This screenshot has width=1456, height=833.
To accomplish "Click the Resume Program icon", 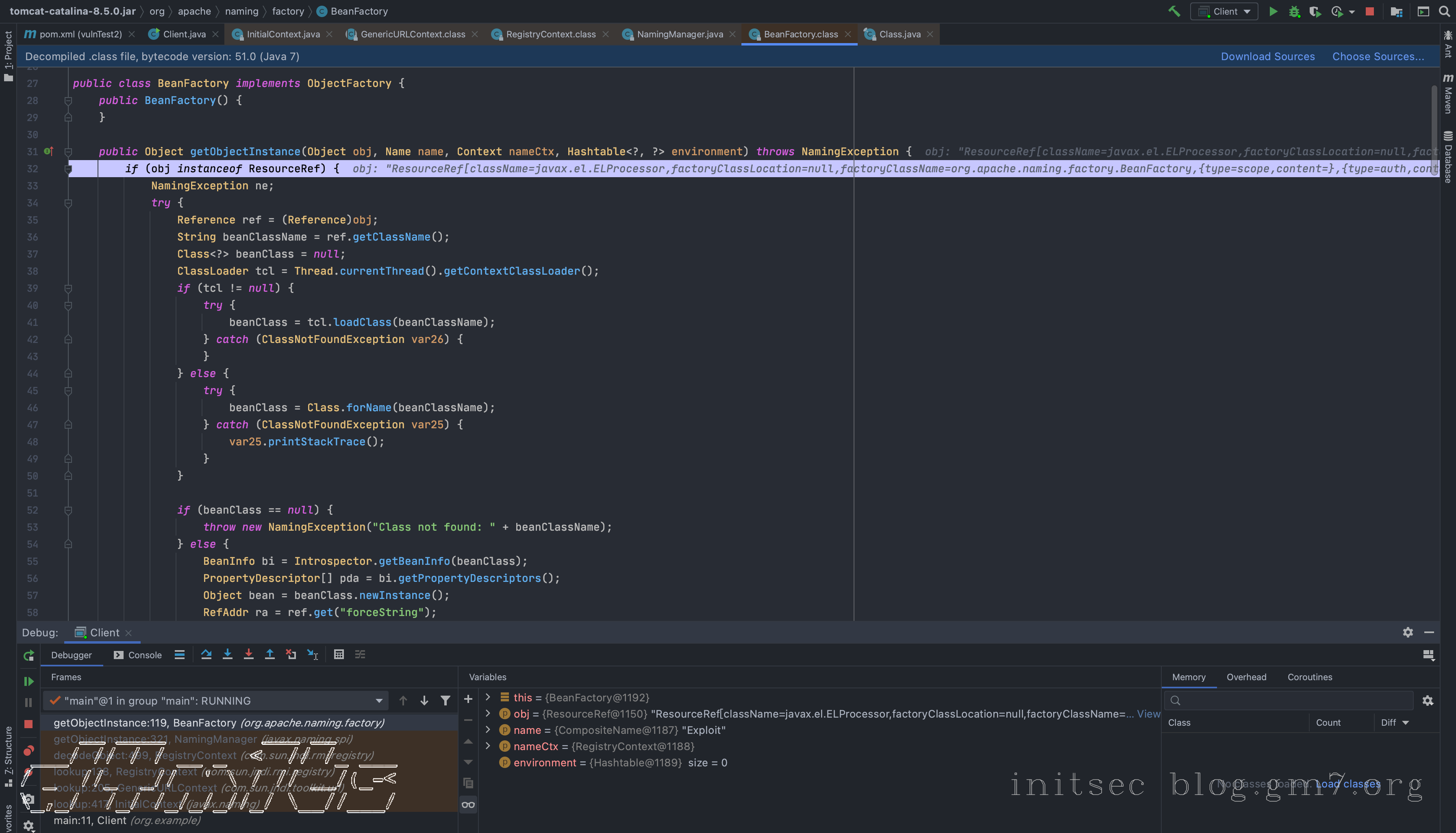I will pos(28,681).
